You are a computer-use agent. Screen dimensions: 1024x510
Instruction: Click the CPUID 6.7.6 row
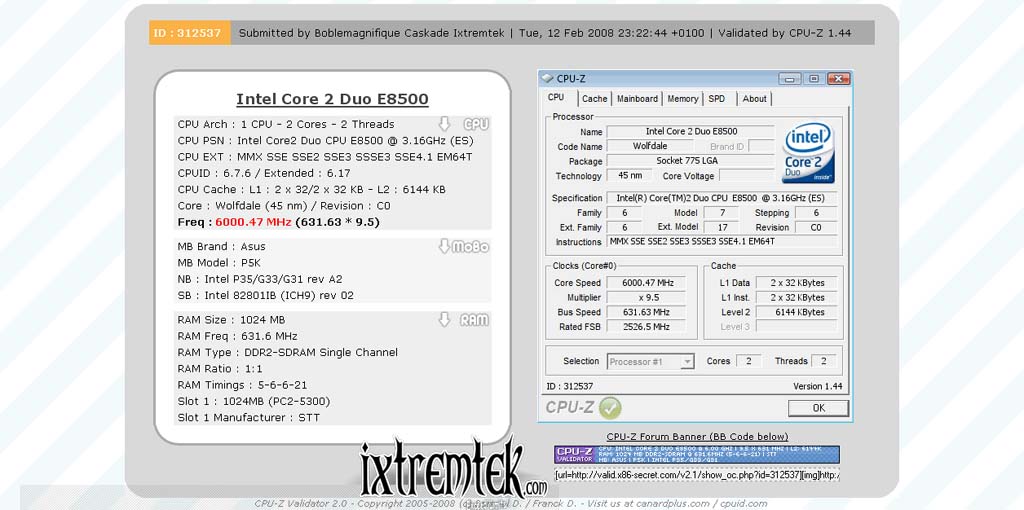[x=264, y=173]
